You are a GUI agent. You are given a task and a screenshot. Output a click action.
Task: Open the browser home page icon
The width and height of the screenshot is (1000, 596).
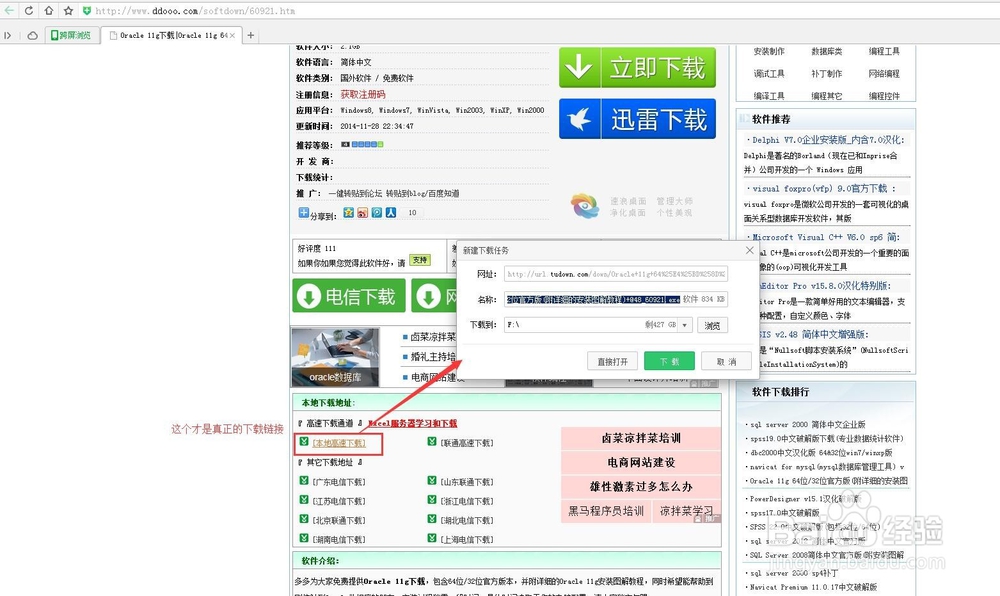point(48,11)
